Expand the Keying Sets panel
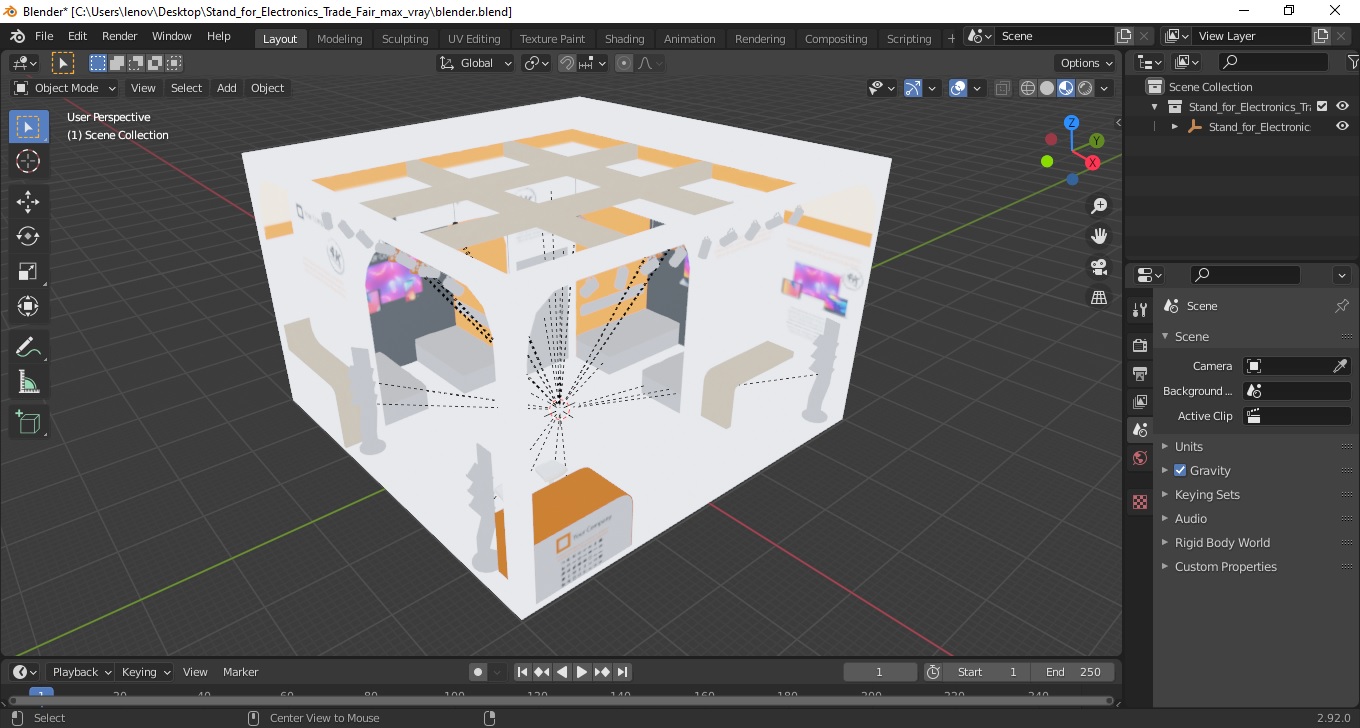This screenshot has height=728, width=1360. click(1207, 494)
